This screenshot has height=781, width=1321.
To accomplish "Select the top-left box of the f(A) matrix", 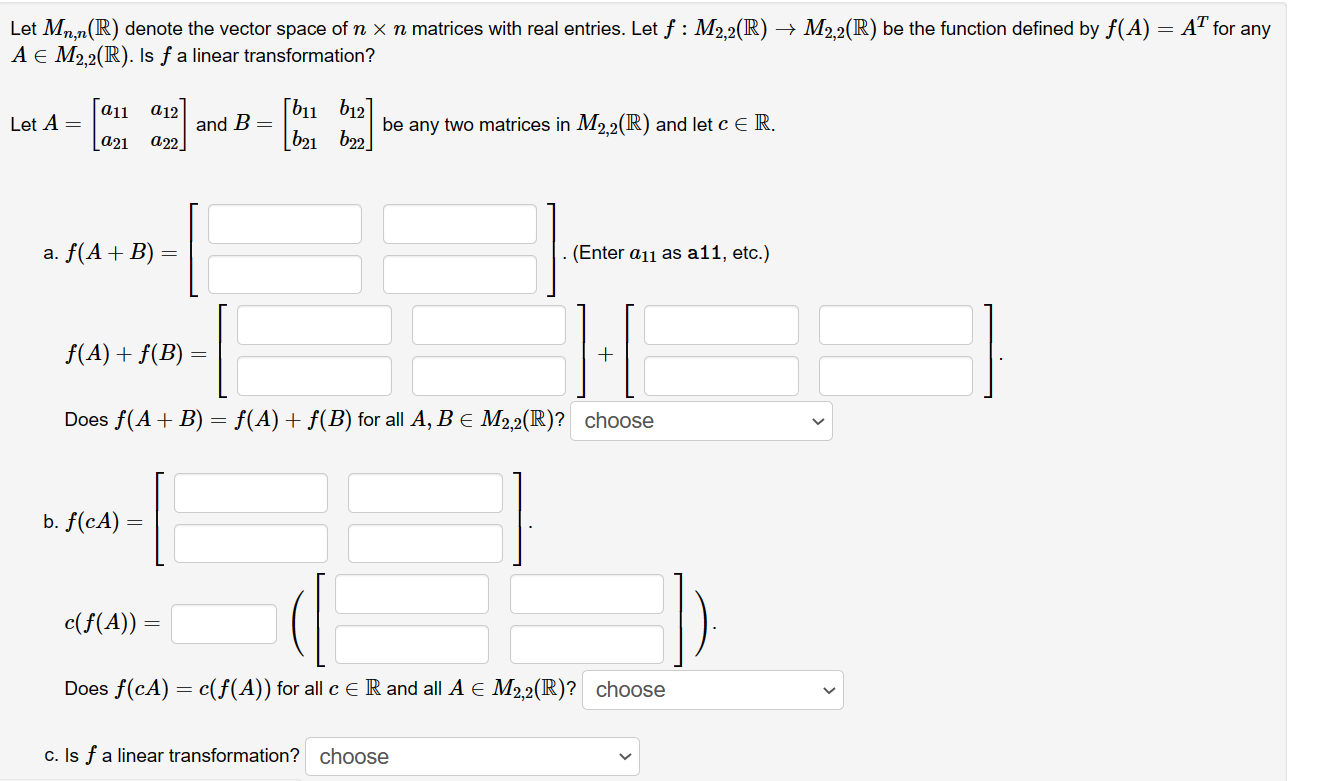I will [313, 324].
